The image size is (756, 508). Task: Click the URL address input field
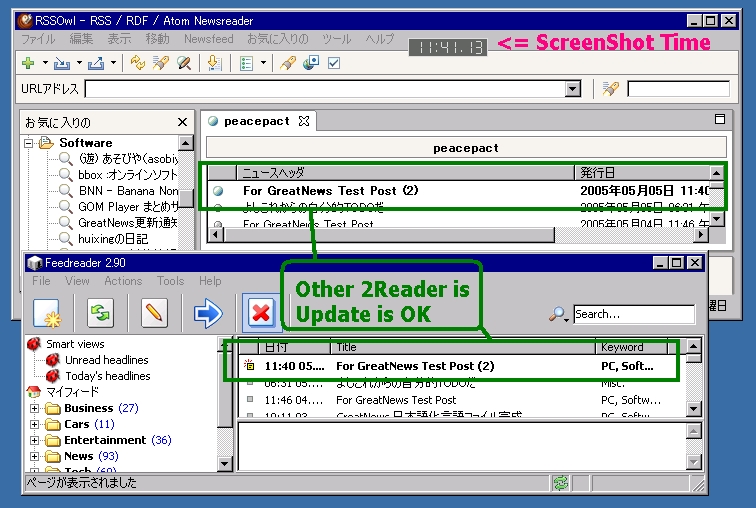click(325, 89)
